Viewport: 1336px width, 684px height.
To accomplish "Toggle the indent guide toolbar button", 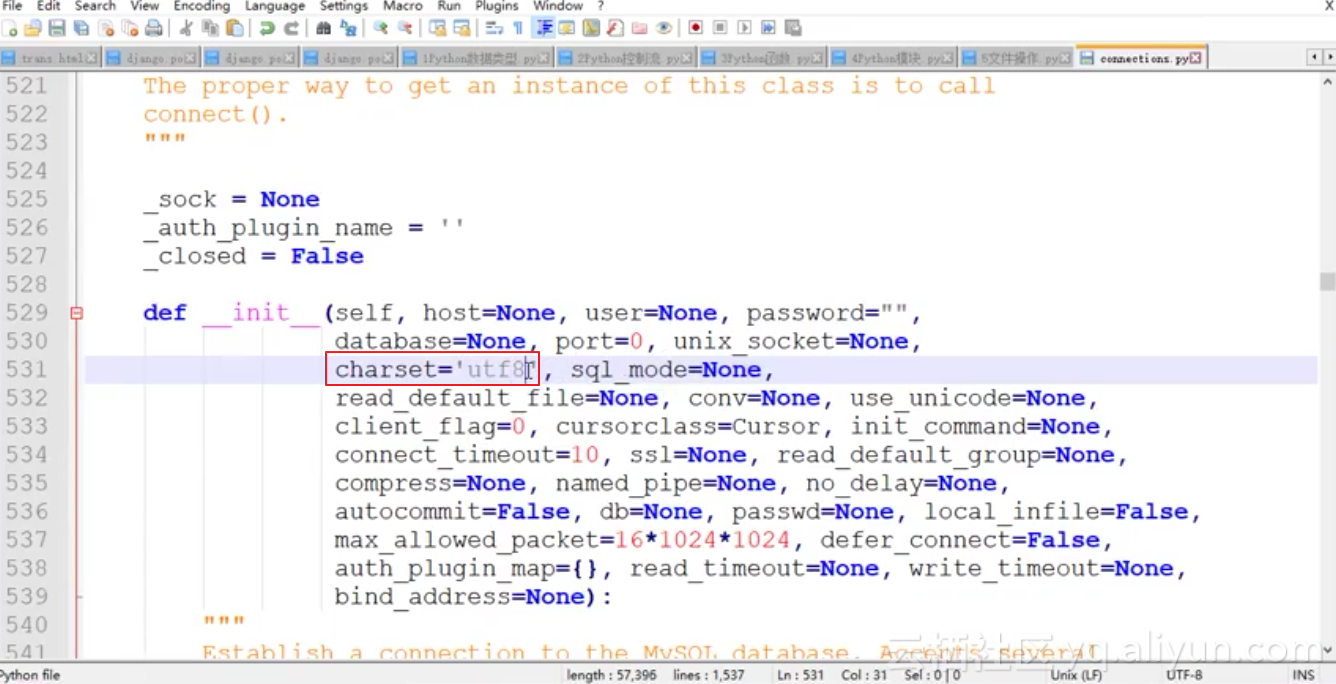I will pyautogui.click(x=543, y=28).
